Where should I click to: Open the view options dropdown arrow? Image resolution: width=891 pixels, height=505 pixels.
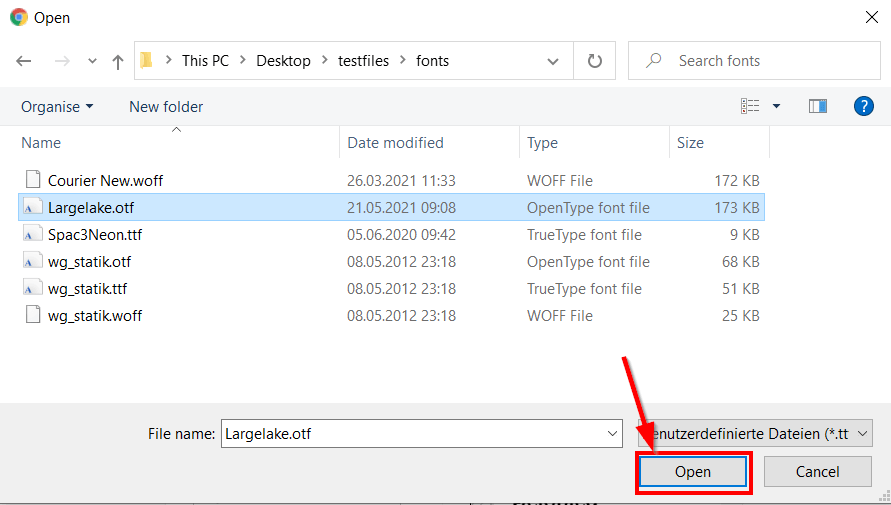pos(776,106)
